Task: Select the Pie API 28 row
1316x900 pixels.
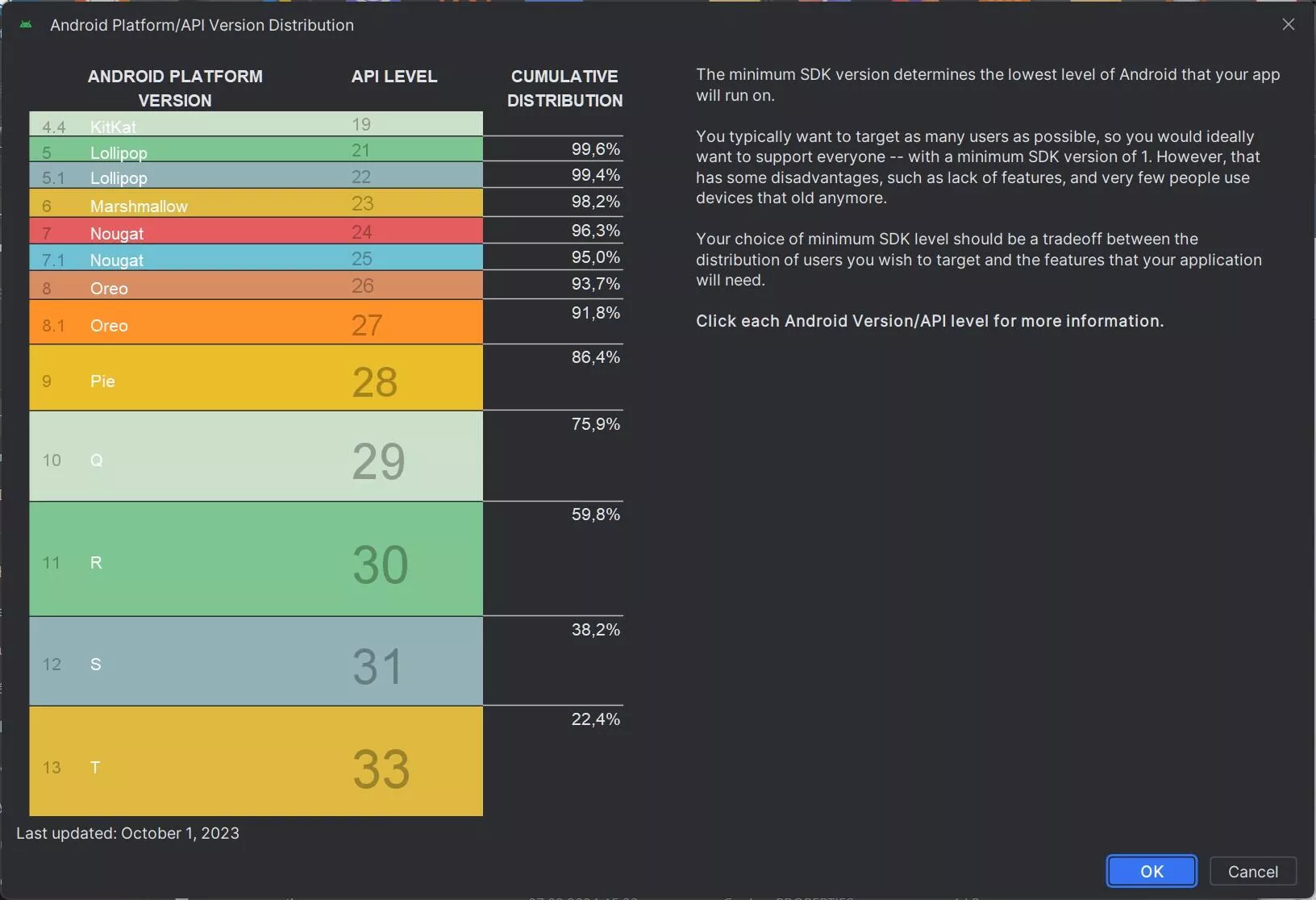Action: pos(256,377)
